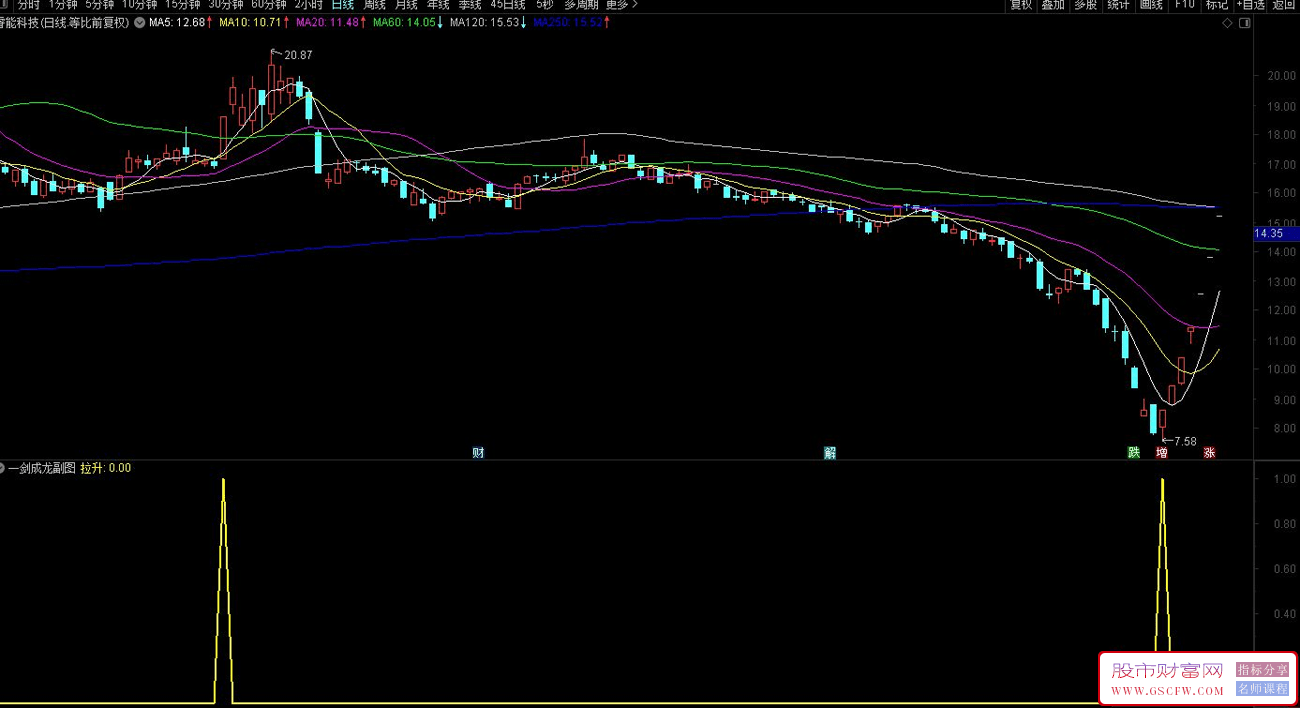
Task: Switch to 月线 monthly chart
Action: pyautogui.click(x=407, y=4)
